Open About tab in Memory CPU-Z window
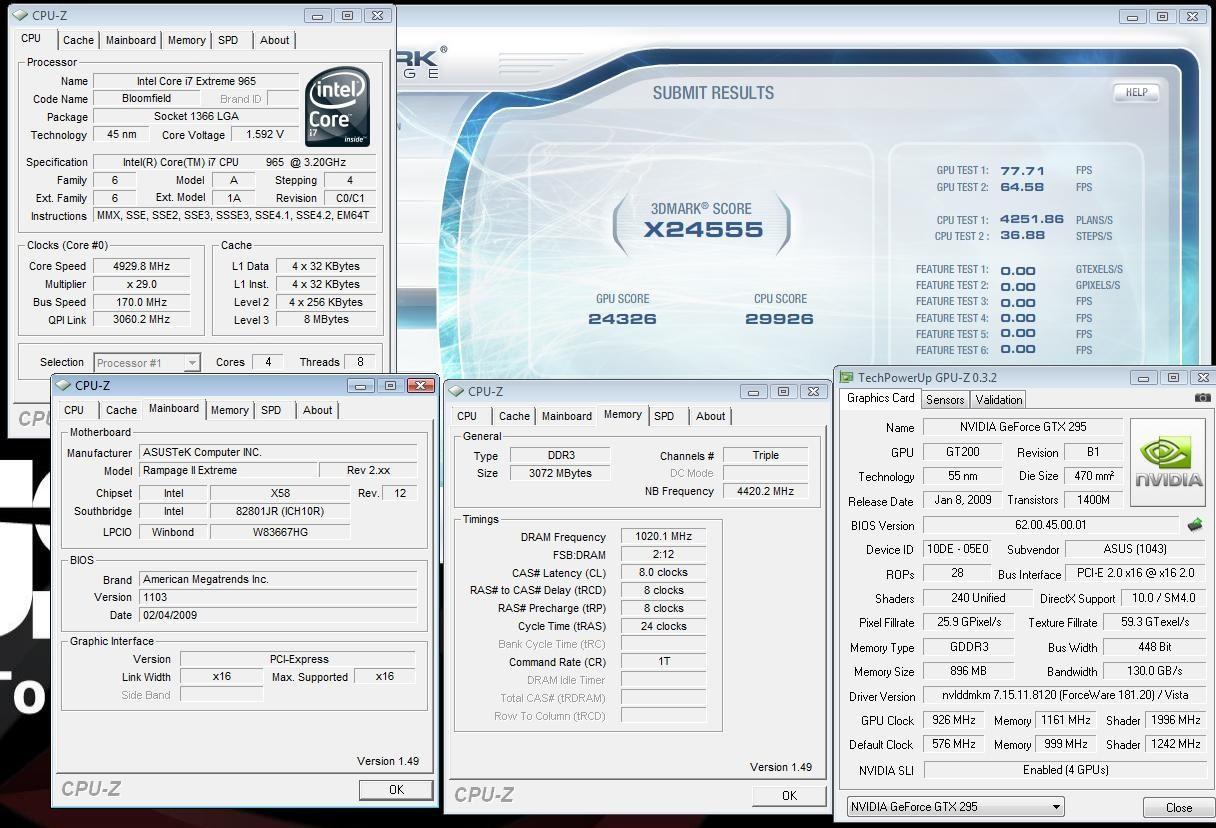This screenshot has height=828, width=1216. pos(710,416)
